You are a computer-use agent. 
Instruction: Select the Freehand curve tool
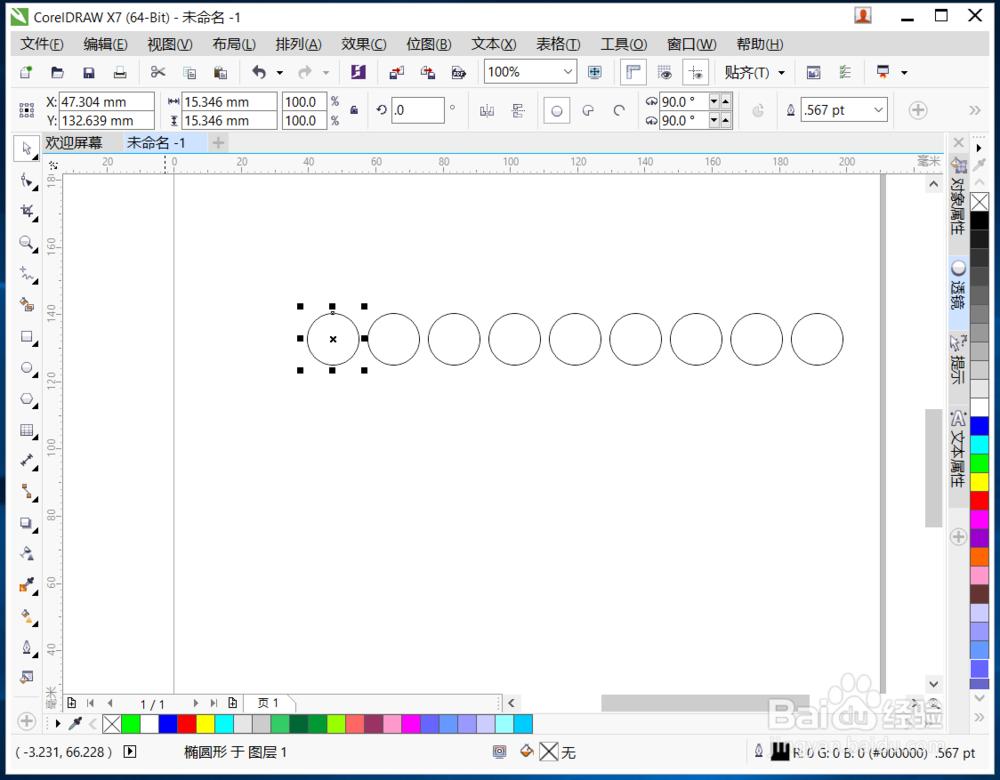tap(26, 274)
